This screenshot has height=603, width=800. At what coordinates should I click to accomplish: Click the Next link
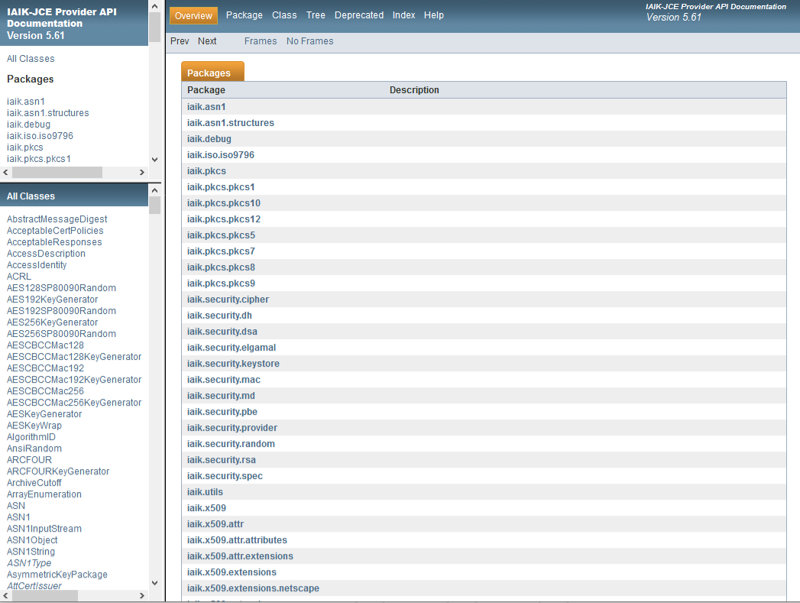[x=207, y=41]
